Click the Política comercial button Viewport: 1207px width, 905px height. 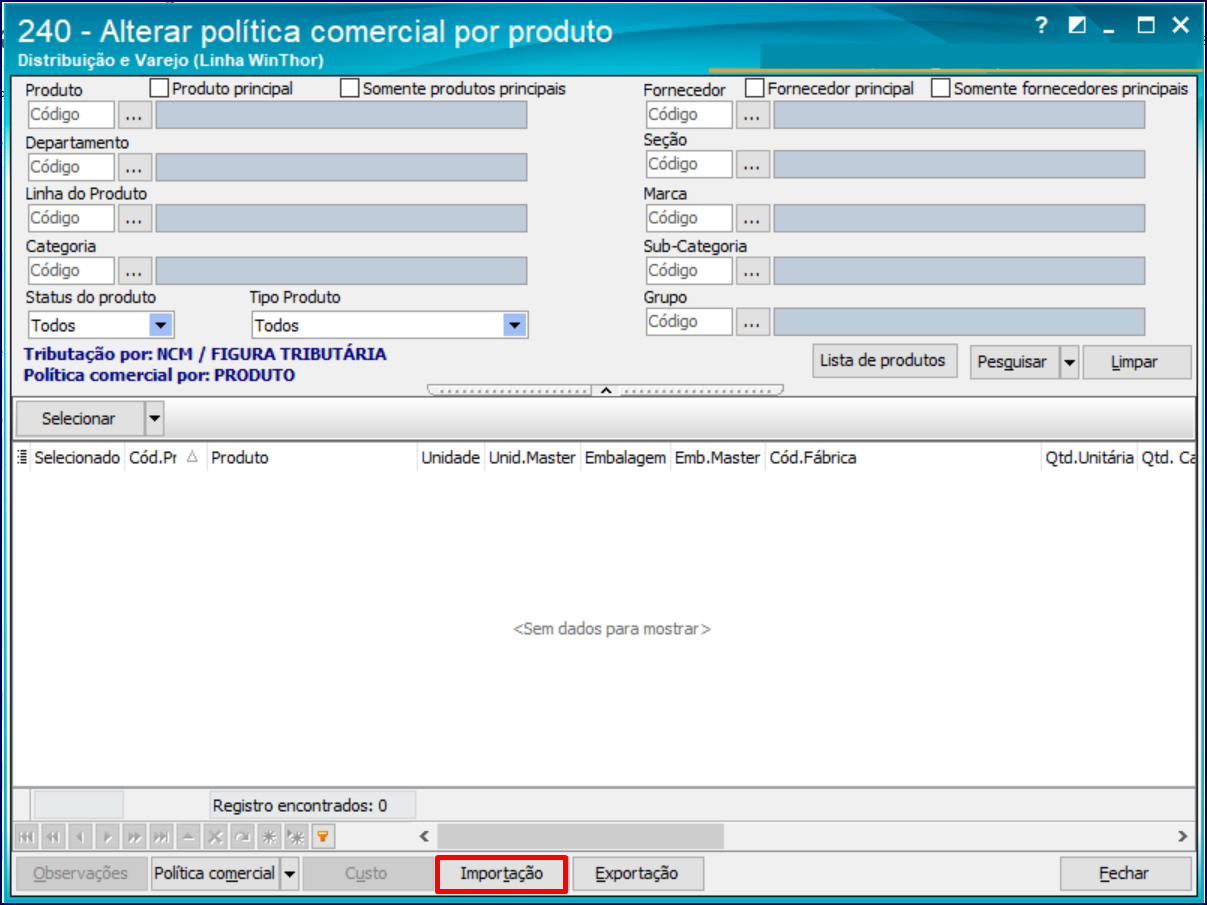click(214, 874)
